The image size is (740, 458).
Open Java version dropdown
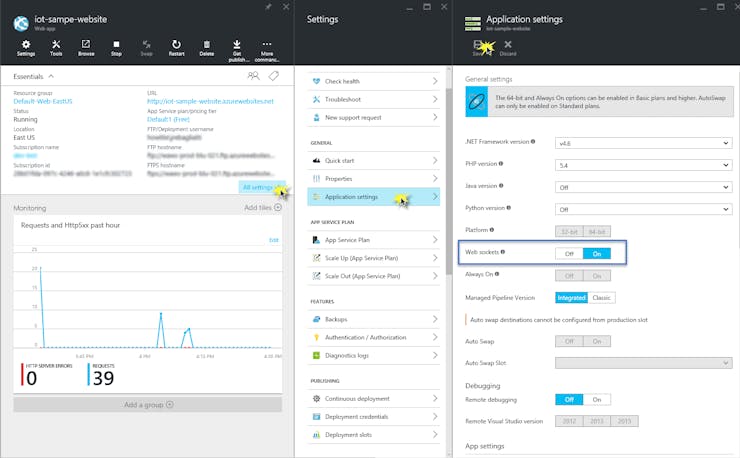643,187
